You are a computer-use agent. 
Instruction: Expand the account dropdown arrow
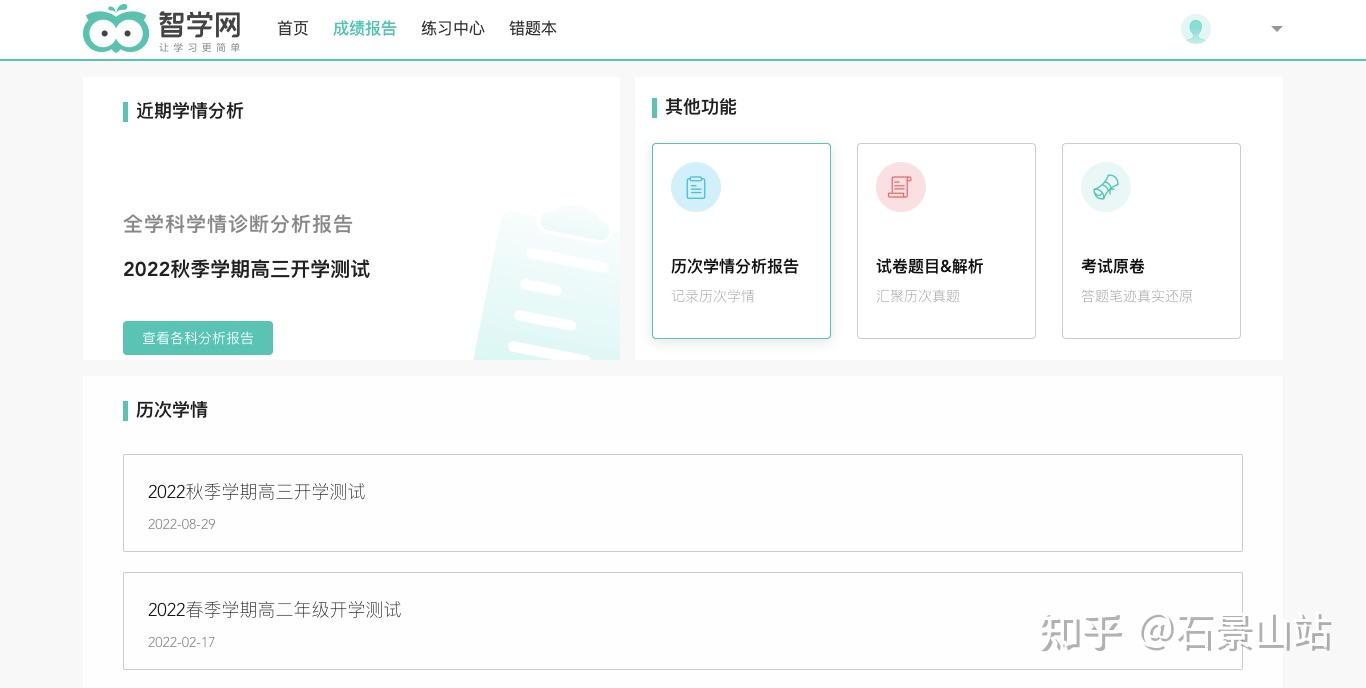tap(1277, 29)
